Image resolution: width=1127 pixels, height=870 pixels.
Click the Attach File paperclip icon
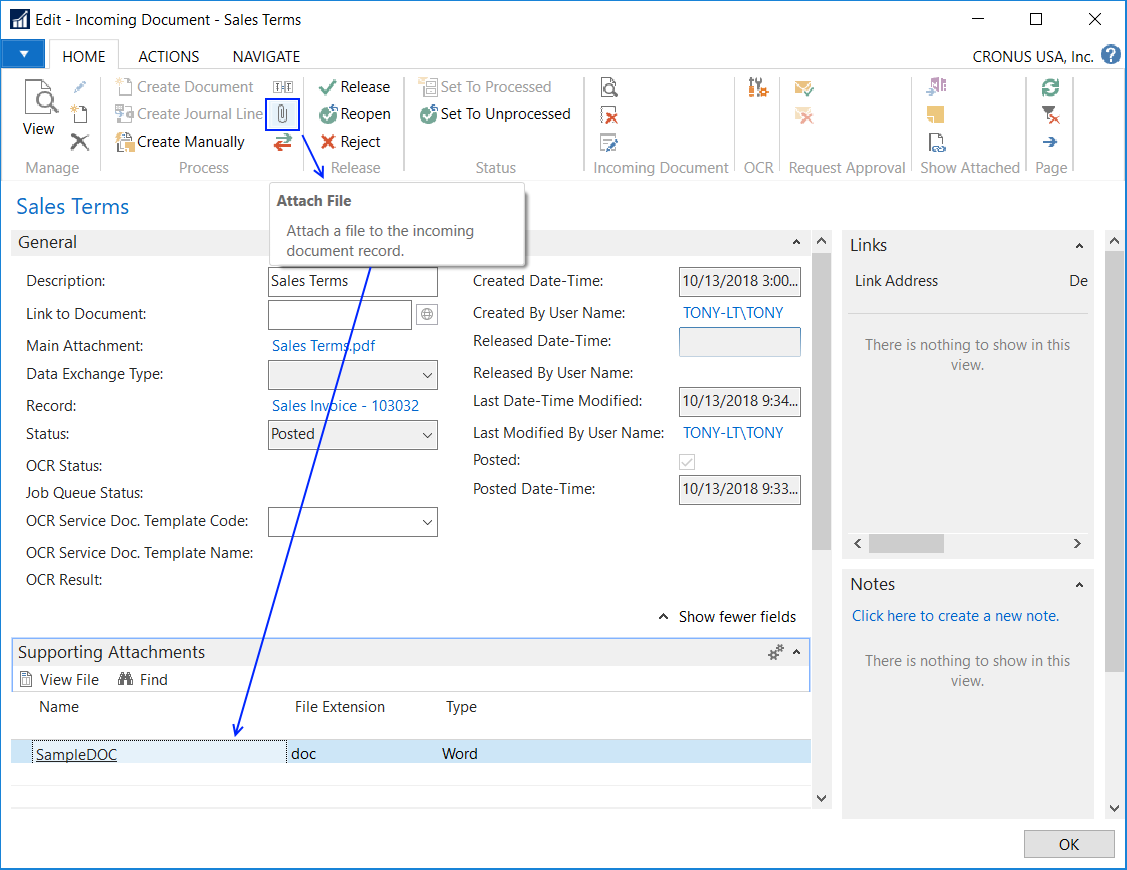pos(283,114)
